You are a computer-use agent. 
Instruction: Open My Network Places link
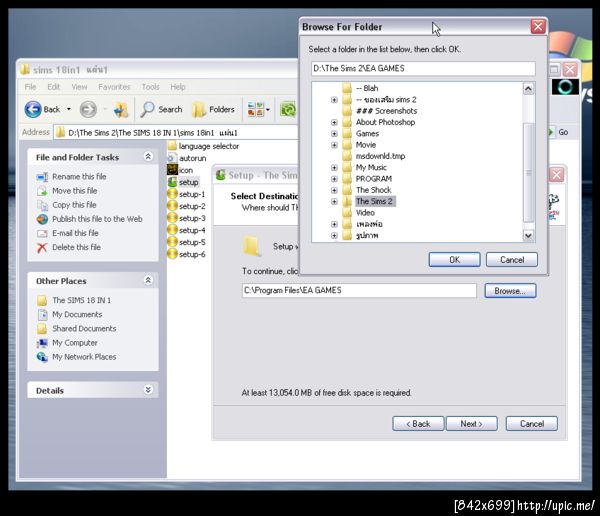[x=84, y=357]
